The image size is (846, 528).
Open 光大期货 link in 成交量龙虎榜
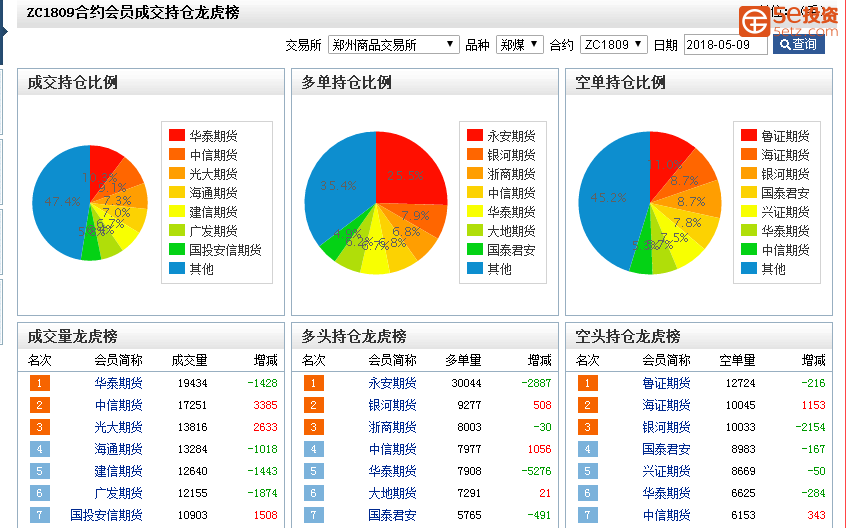[x=118, y=427]
